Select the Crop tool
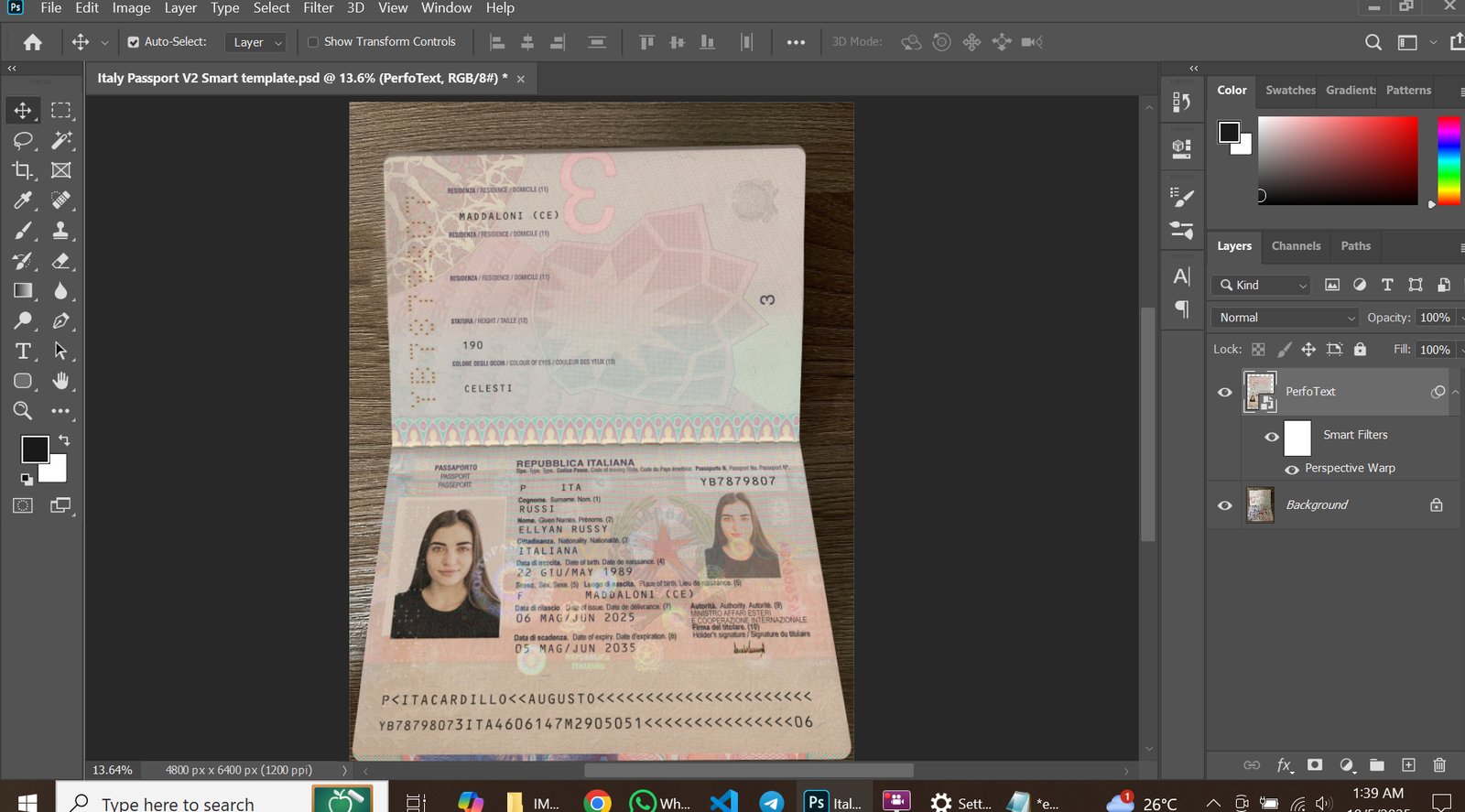 point(23,170)
